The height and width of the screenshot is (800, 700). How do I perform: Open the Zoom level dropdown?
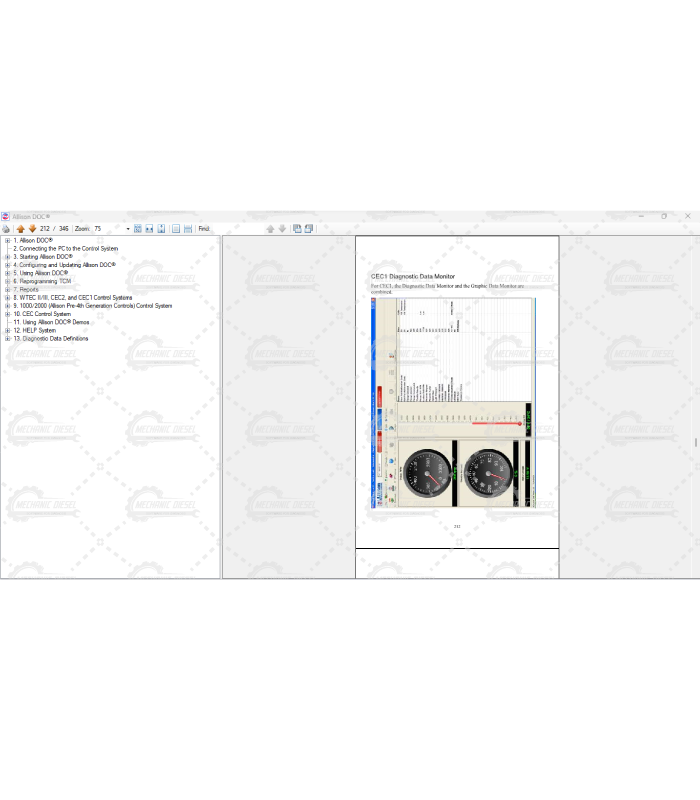[x=127, y=229]
